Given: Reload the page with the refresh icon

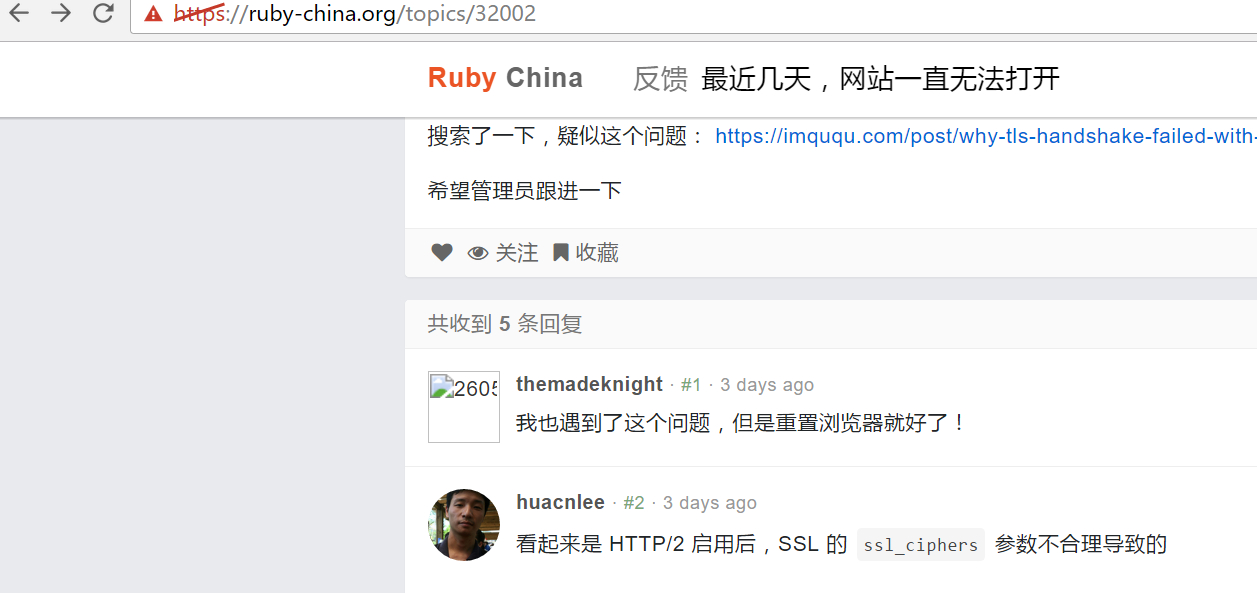Looking at the screenshot, I should click(103, 13).
